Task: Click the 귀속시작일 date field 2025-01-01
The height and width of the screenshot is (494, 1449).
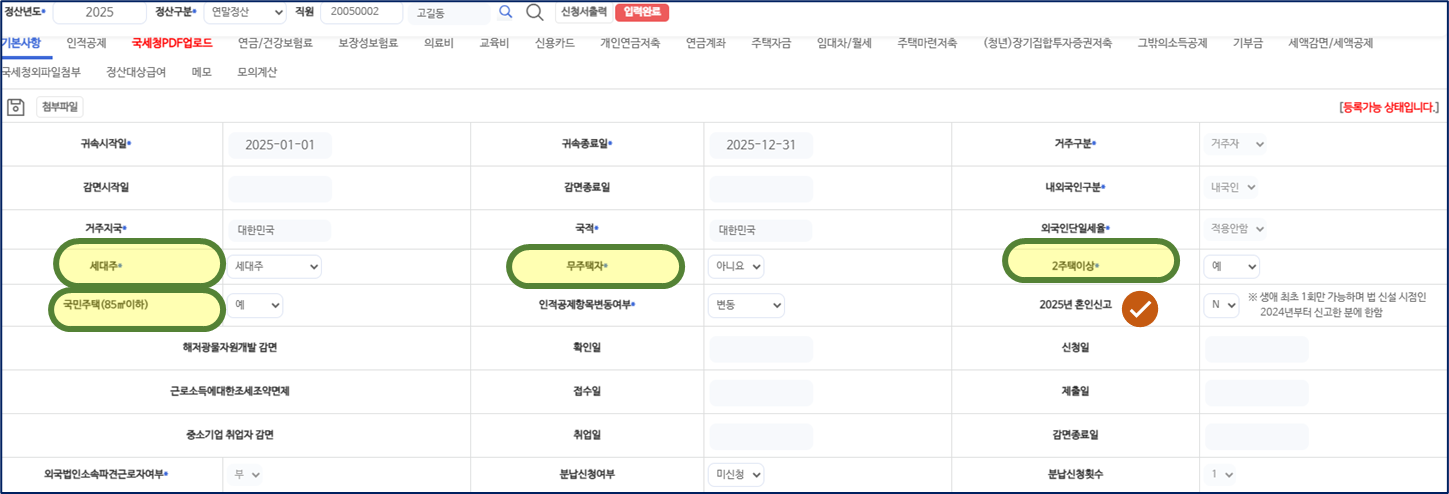Action: tap(280, 145)
